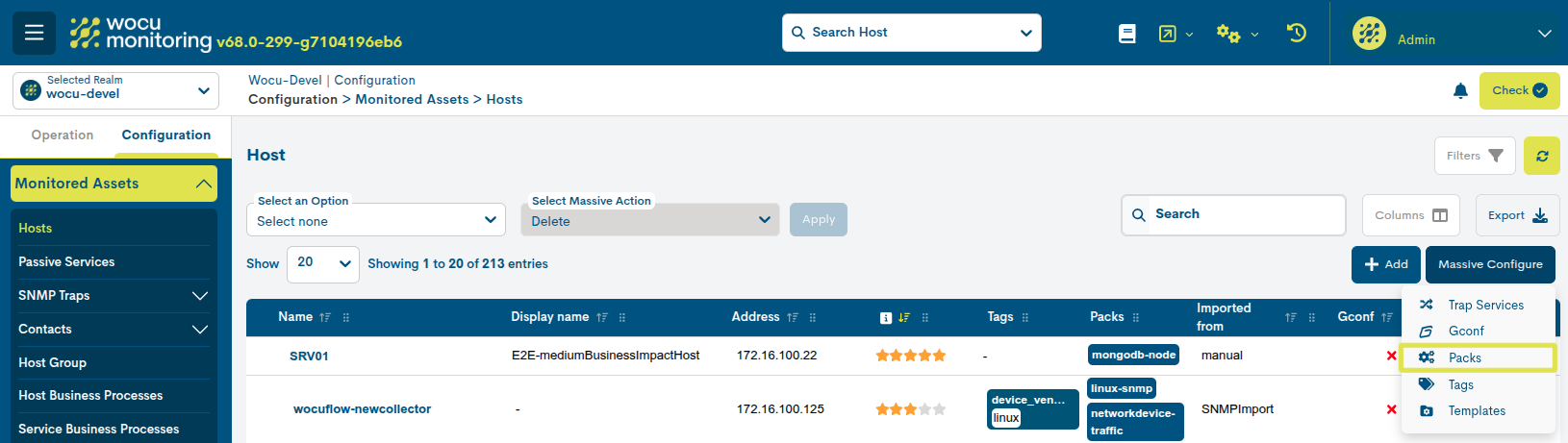Viewport: 1568px width, 443px height.
Task: Click the Packs column drag handle
Action: click(1136, 317)
